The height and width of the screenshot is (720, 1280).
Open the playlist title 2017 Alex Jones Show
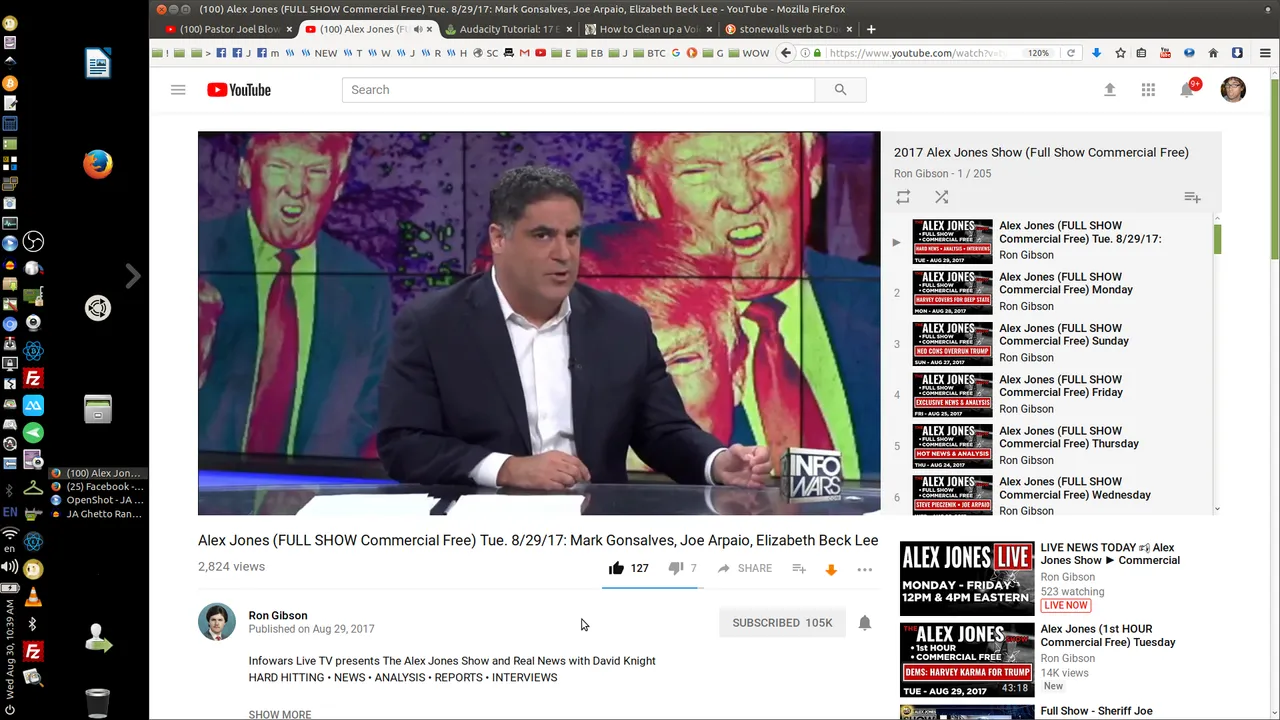point(1041,152)
